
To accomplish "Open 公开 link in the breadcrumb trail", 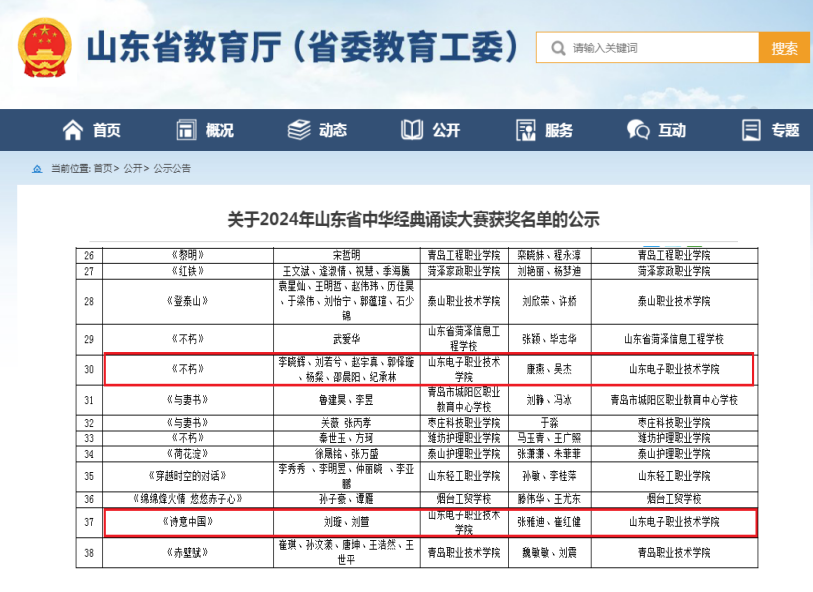I will pyautogui.click(x=133, y=168).
